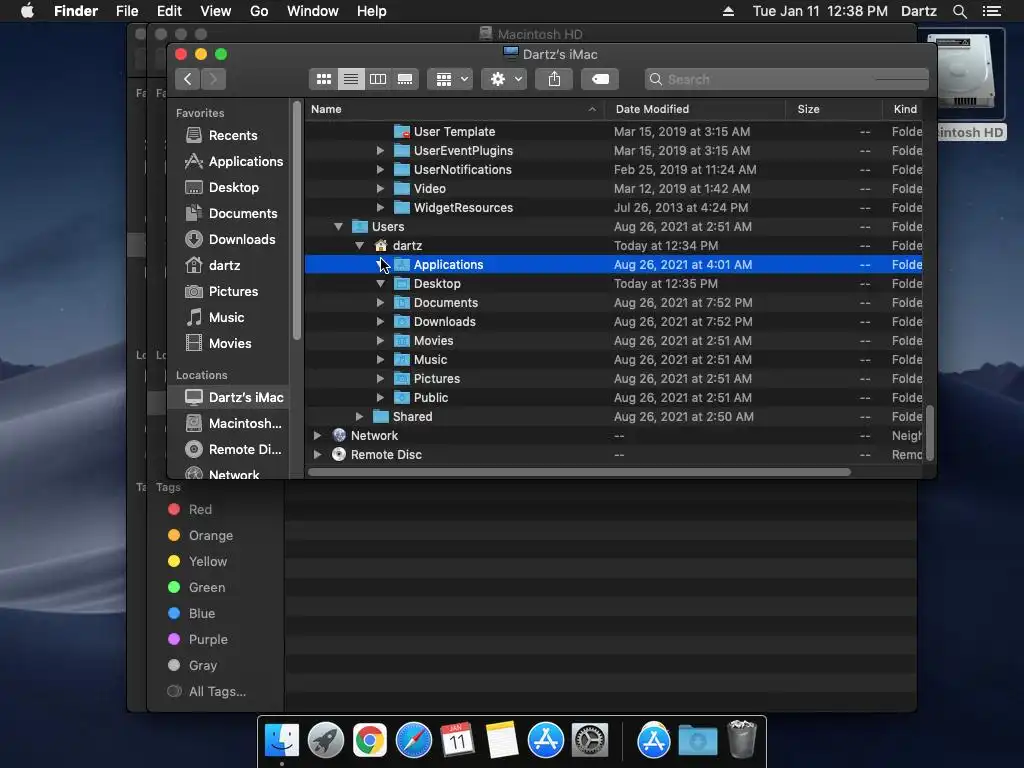This screenshot has height=768, width=1024.
Task: Launch Safari from the Dock
Action: [413, 741]
